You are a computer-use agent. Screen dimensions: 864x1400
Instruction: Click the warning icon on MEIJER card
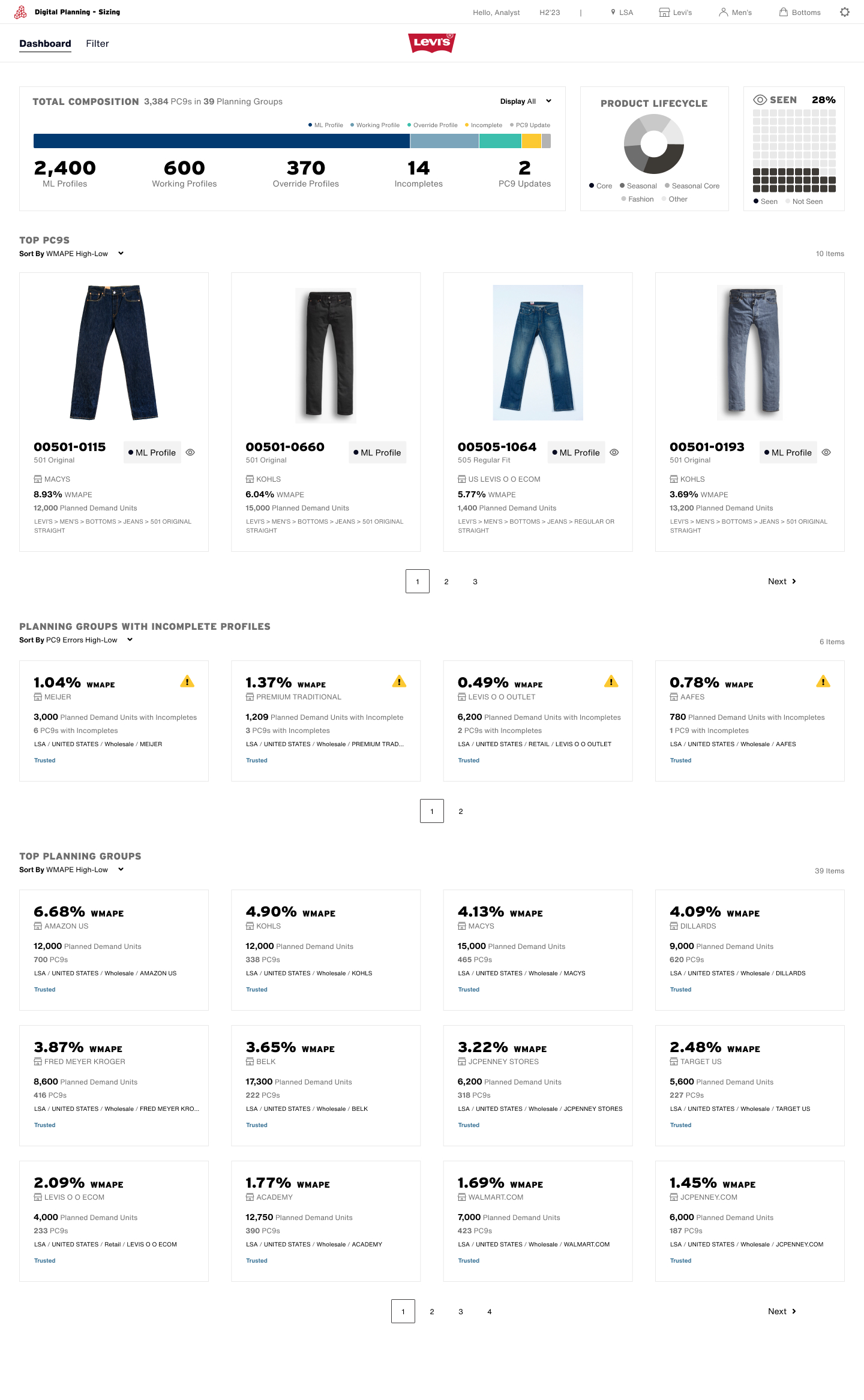(187, 682)
